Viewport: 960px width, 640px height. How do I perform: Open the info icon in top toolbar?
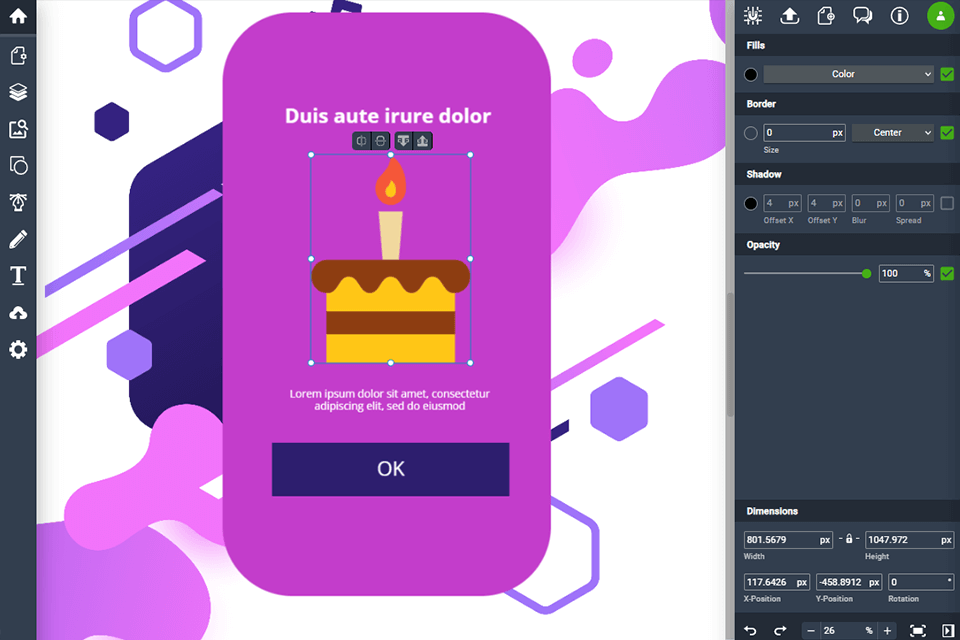point(899,16)
